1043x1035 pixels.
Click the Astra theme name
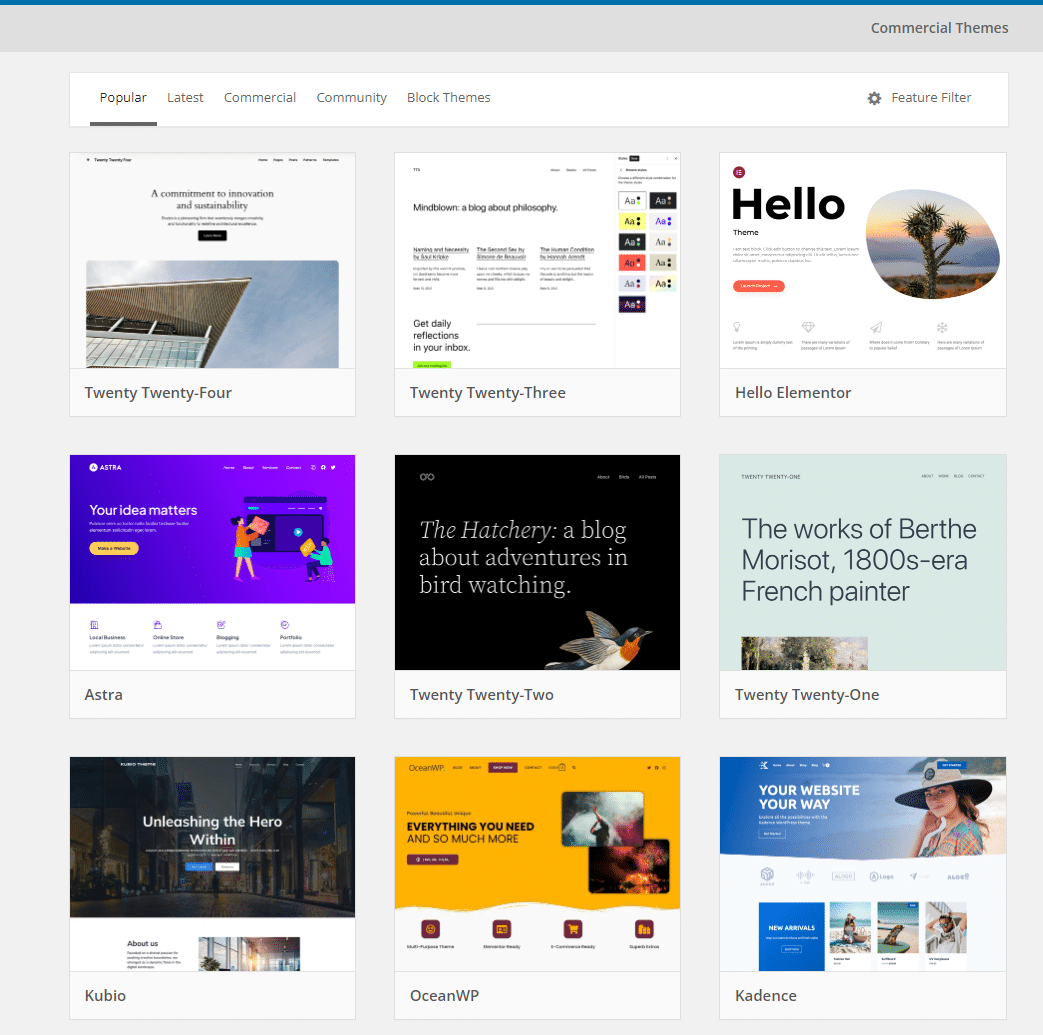point(104,695)
